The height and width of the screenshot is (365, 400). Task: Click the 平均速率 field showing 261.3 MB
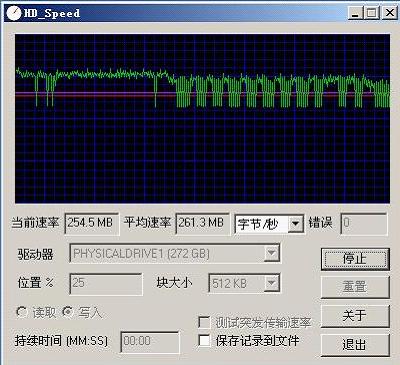202,223
